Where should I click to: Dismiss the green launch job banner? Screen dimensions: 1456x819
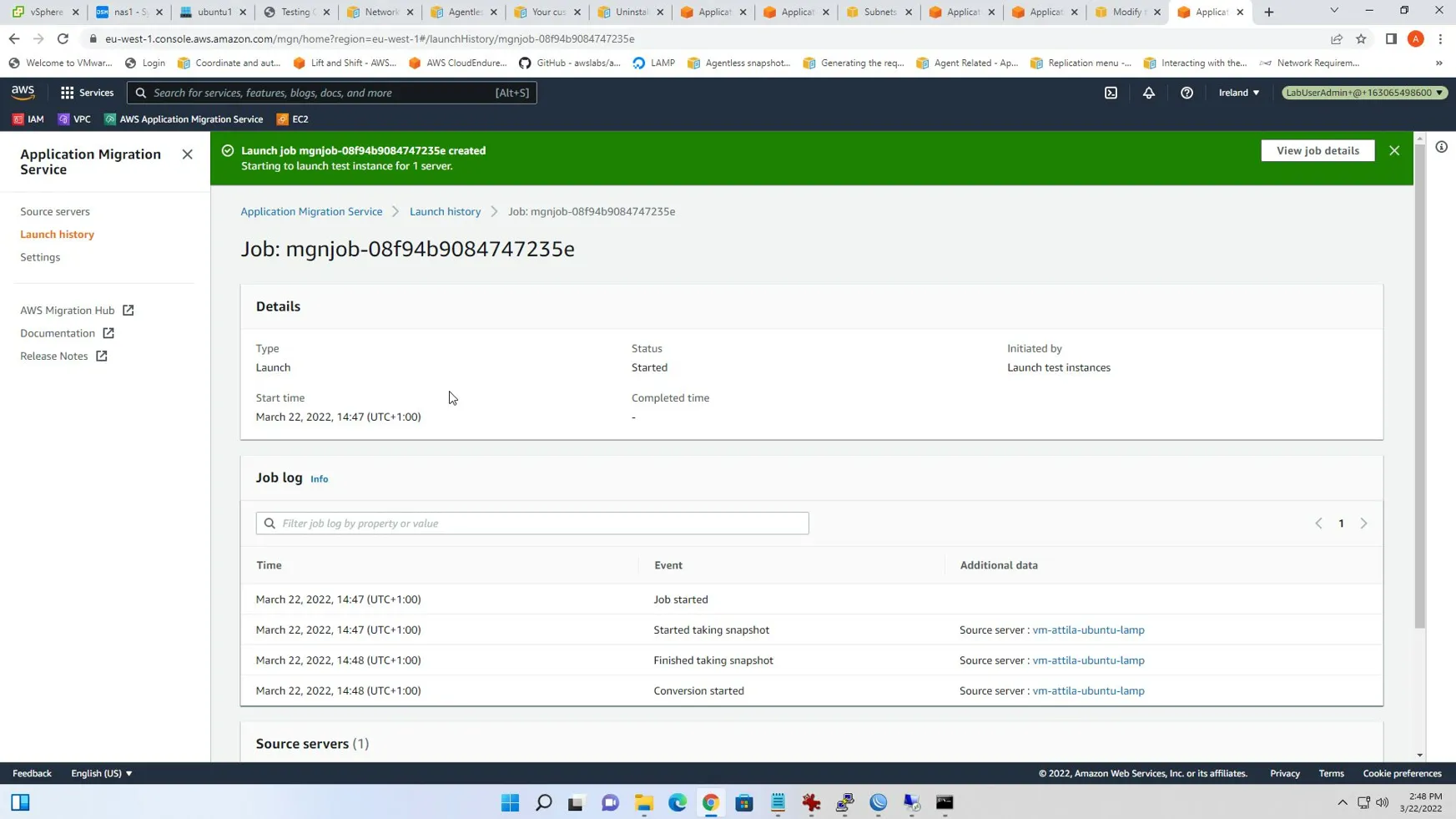1394,150
